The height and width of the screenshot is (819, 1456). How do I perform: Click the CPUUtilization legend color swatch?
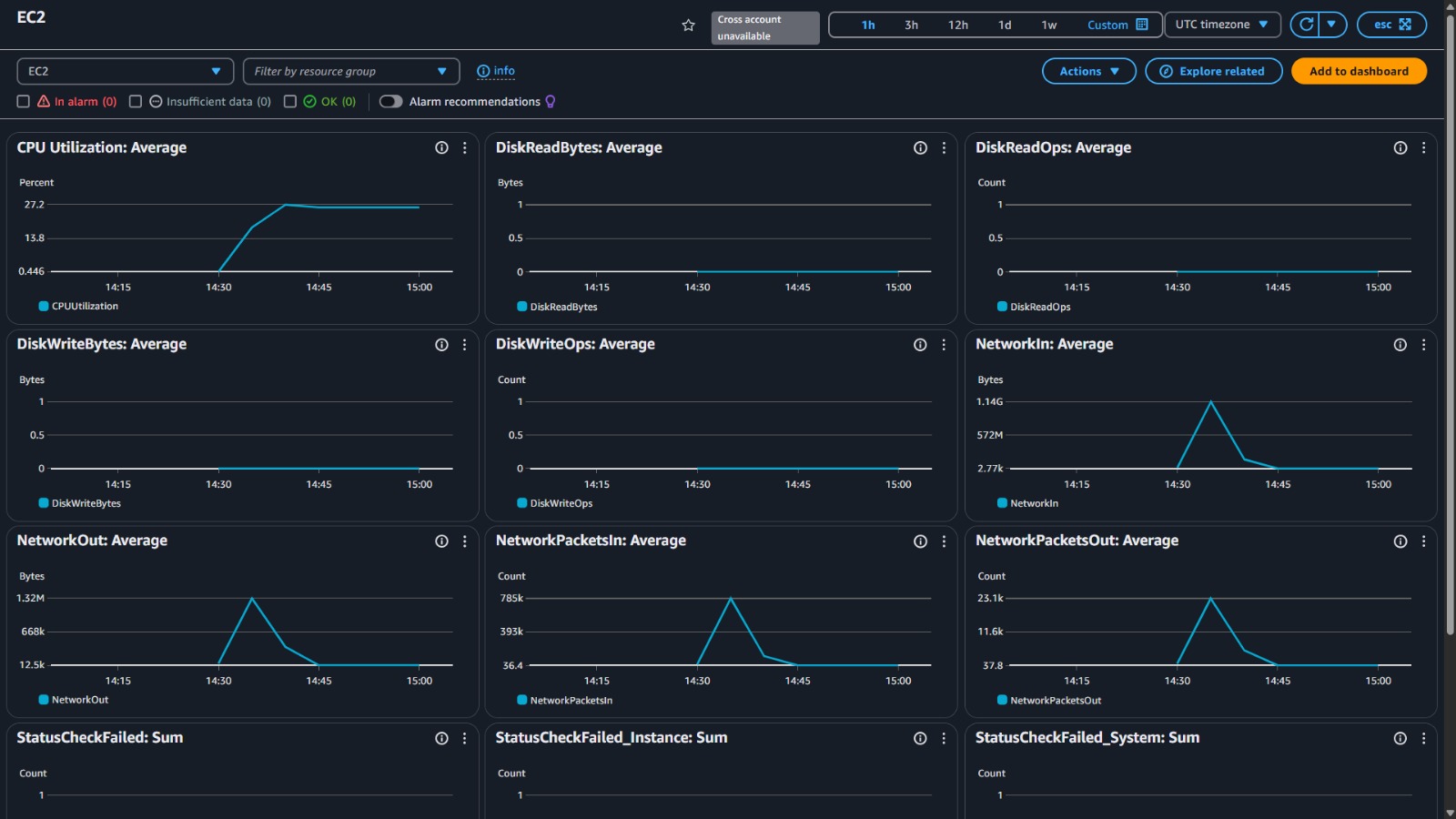click(44, 307)
